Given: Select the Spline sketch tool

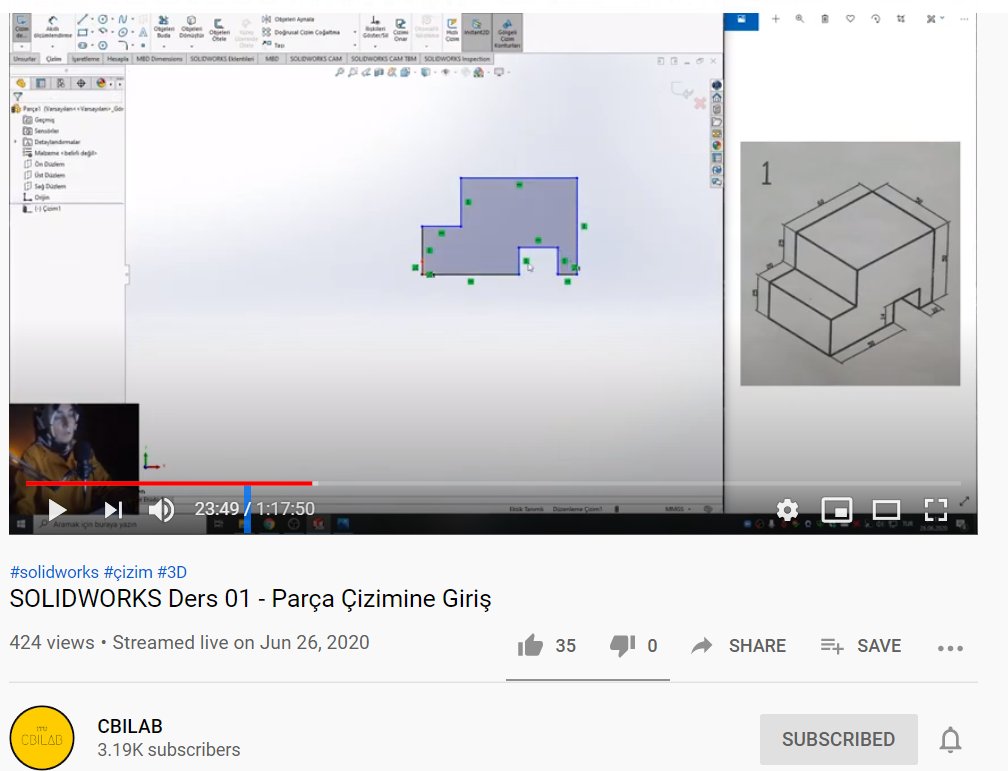Looking at the screenshot, I should [x=123, y=20].
